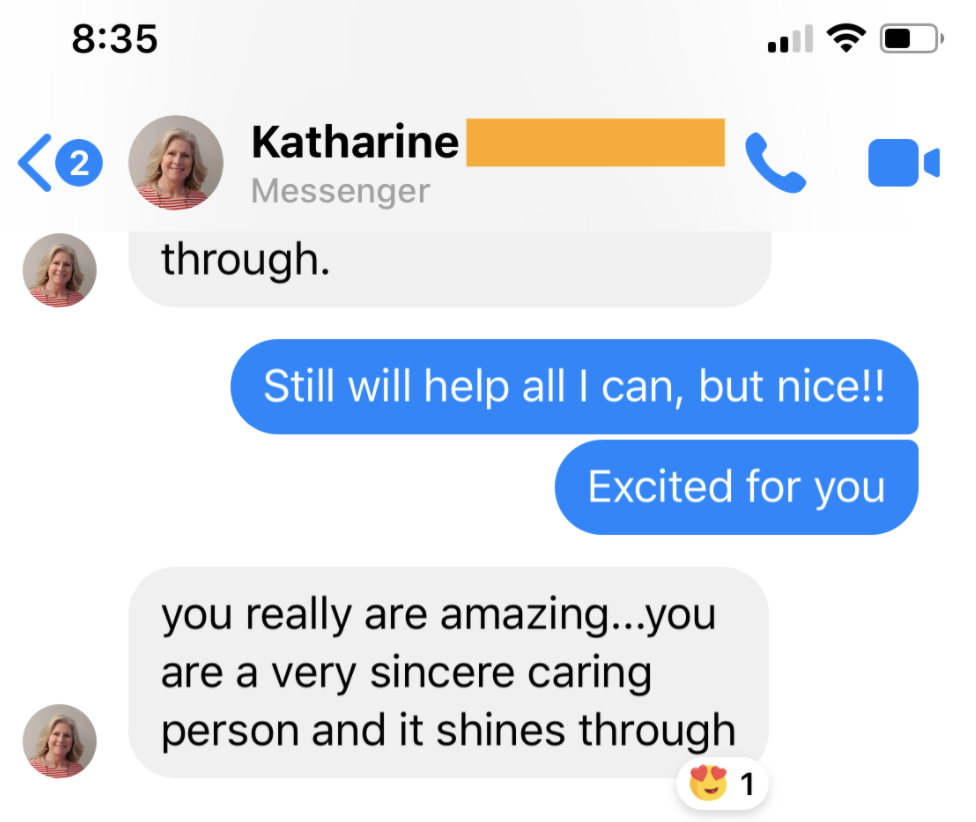Tap the unread count badge showing 2
This screenshot has width=976, height=822.
(79, 163)
